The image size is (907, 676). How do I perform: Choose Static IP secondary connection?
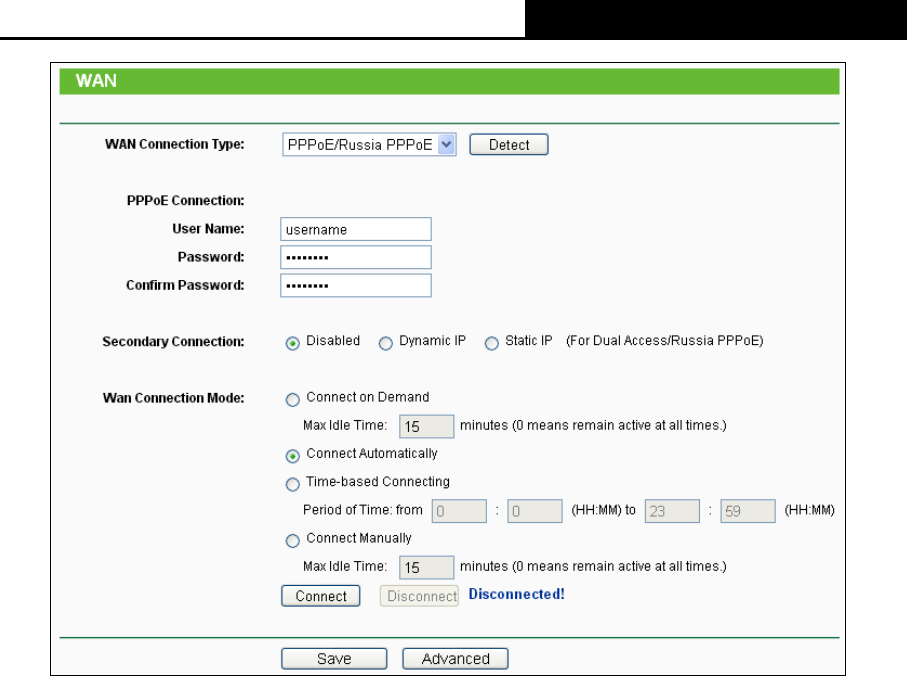(492, 343)
